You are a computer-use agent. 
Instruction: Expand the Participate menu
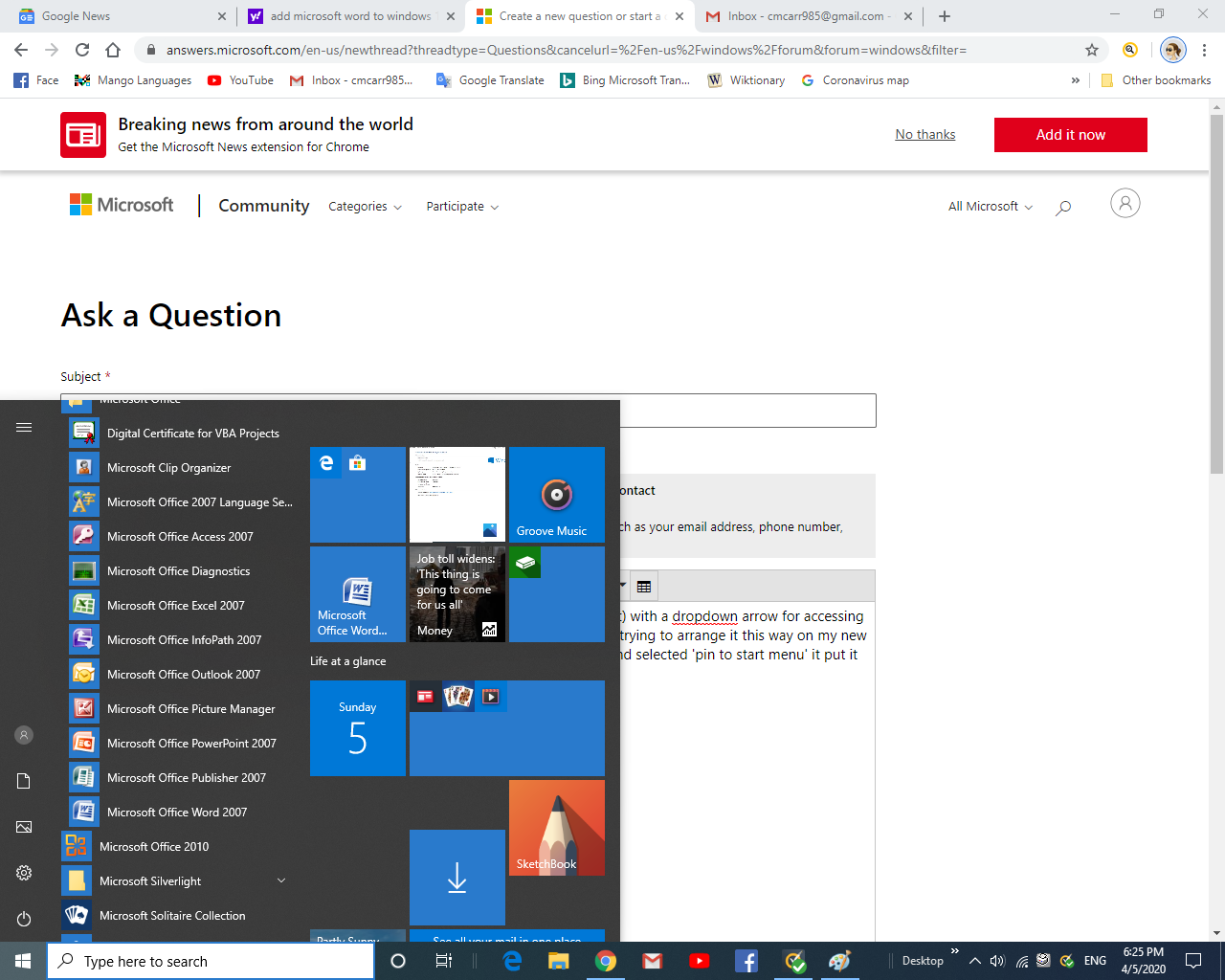(462, 207)
